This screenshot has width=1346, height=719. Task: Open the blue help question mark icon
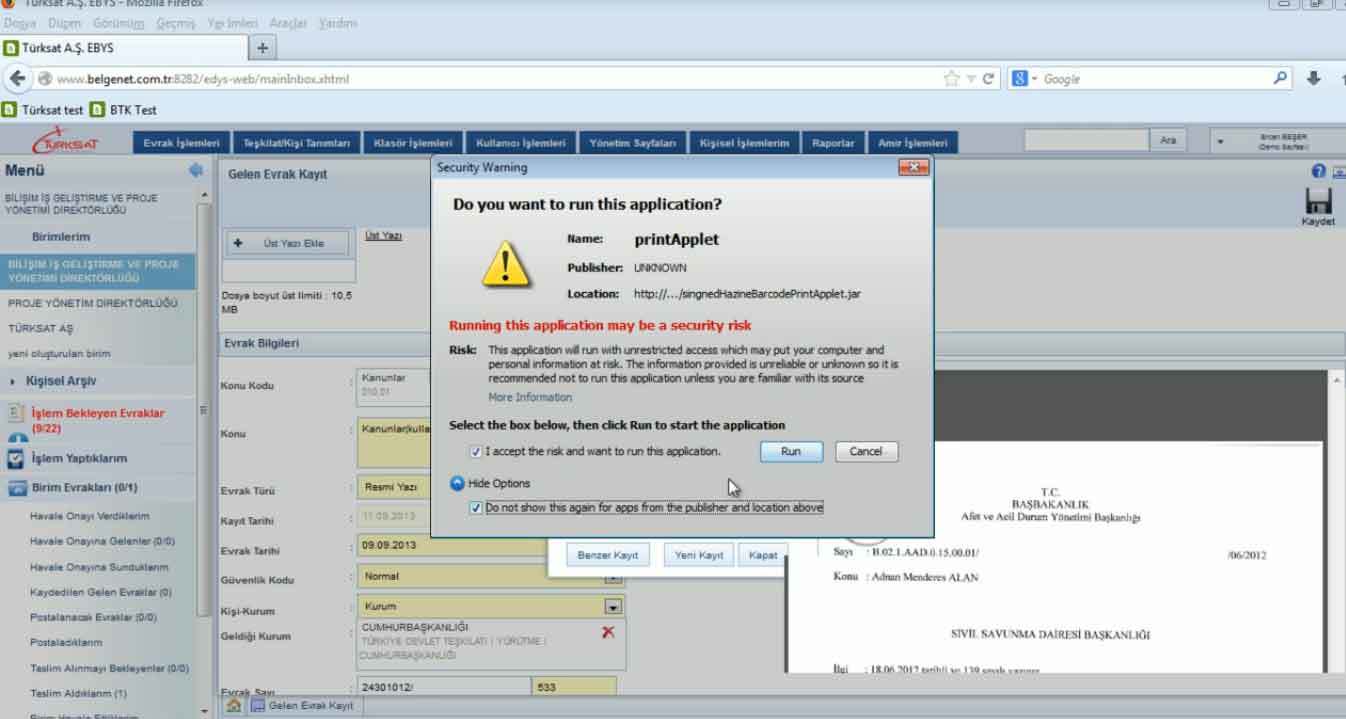pos(1318,172)
